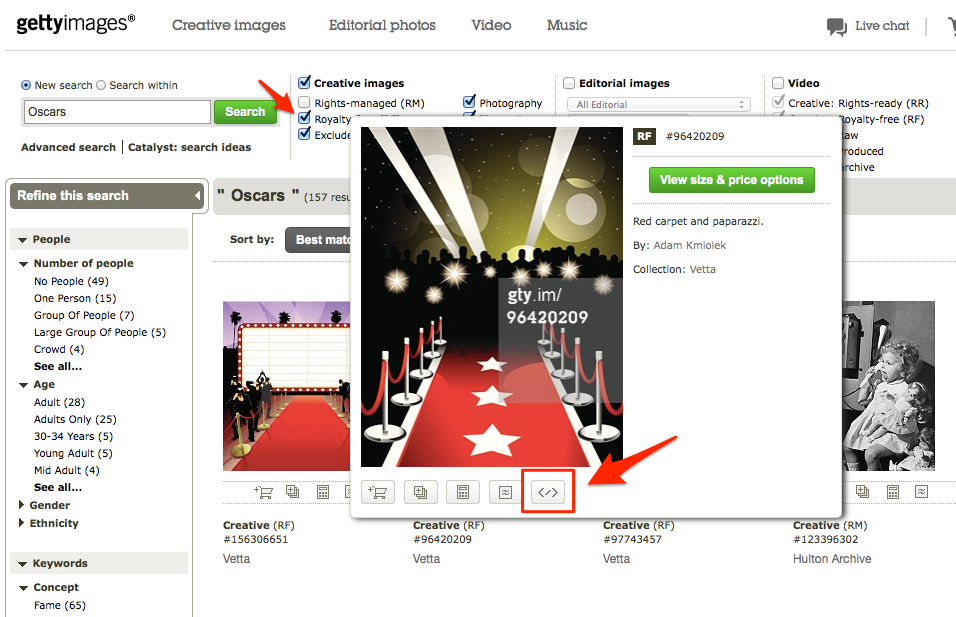Viewport: 956px width, 617px height.
Task: Toggle the Creative images checkbox
Action: (x=305, y=83)
